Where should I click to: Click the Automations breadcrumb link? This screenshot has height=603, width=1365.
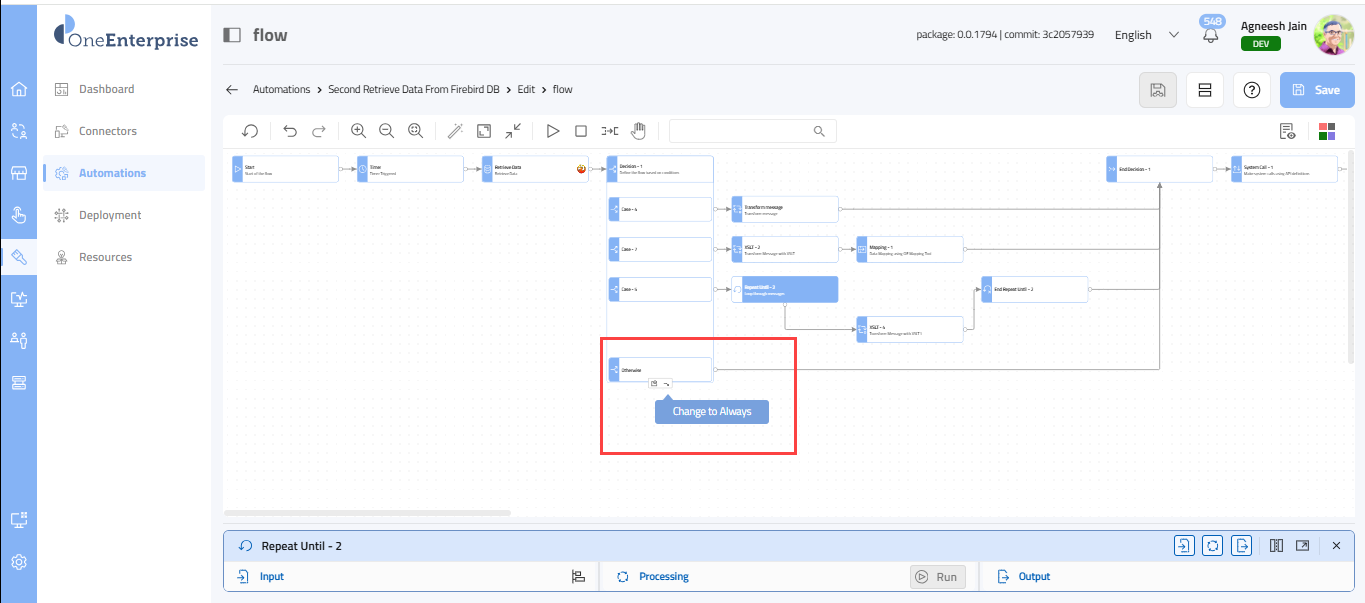(281, 90)
